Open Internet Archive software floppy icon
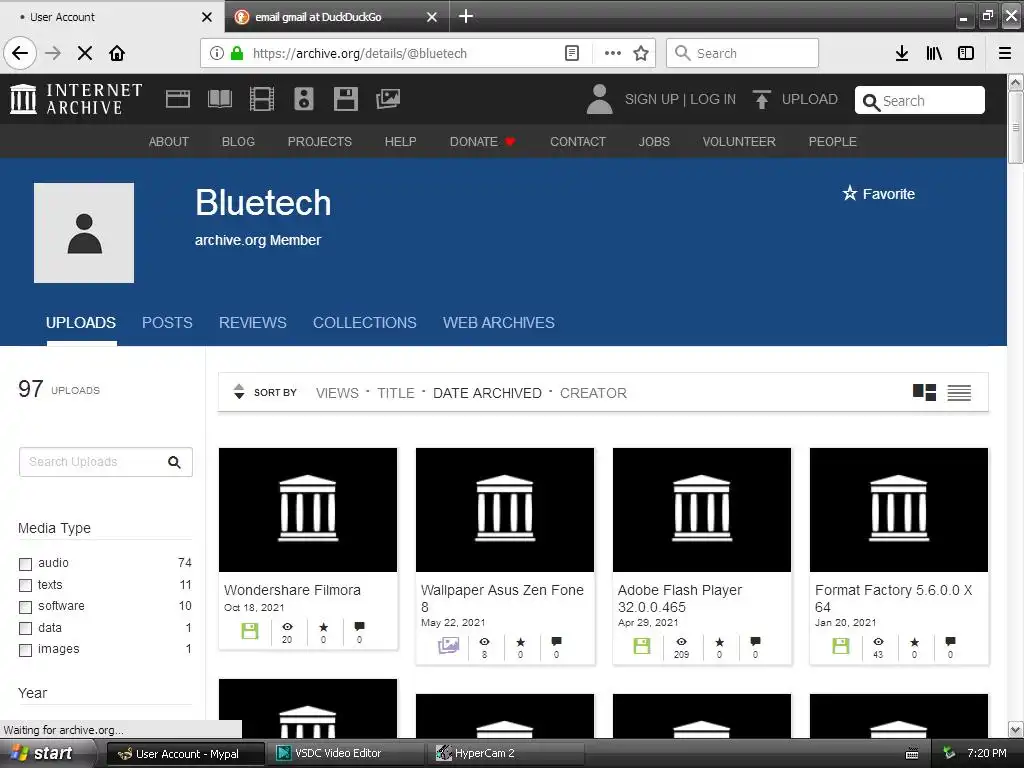This screenshot has height=768, width=1024. (x=345, y=99)
